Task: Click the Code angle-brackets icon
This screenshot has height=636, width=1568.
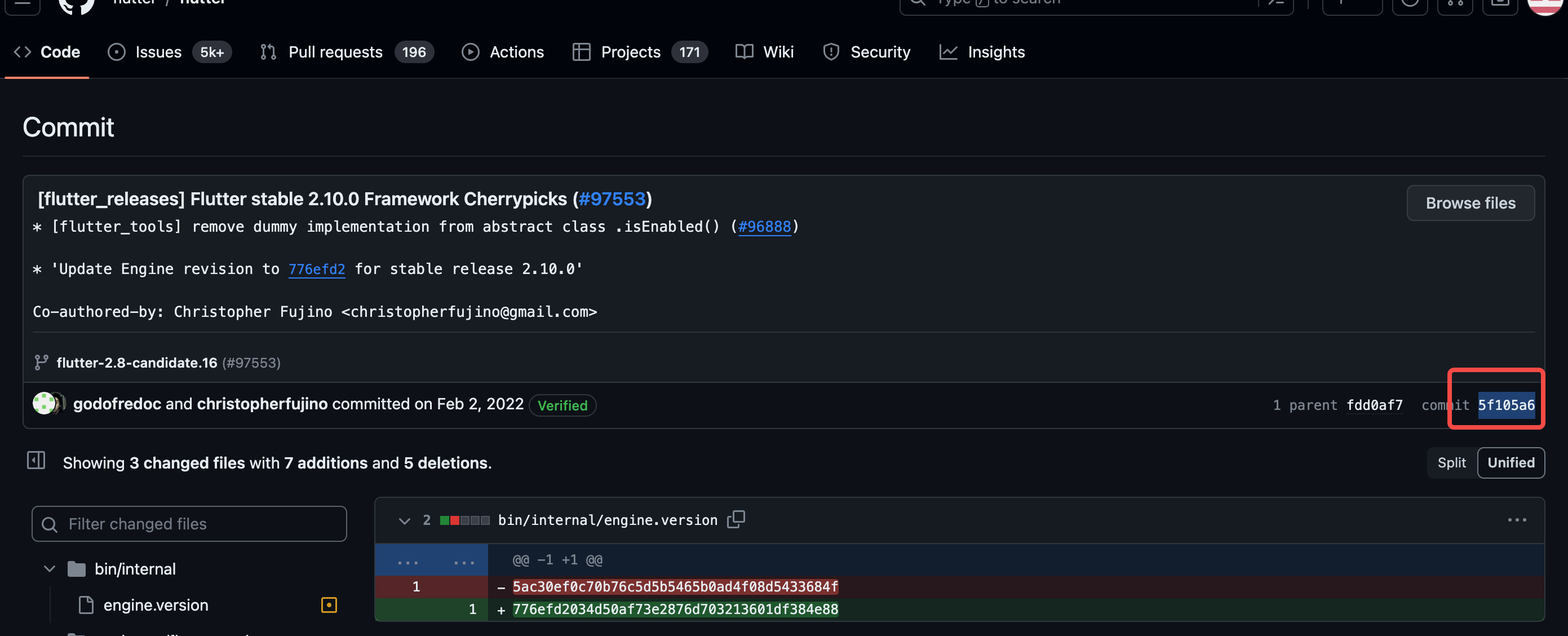Action: (23, 52)
